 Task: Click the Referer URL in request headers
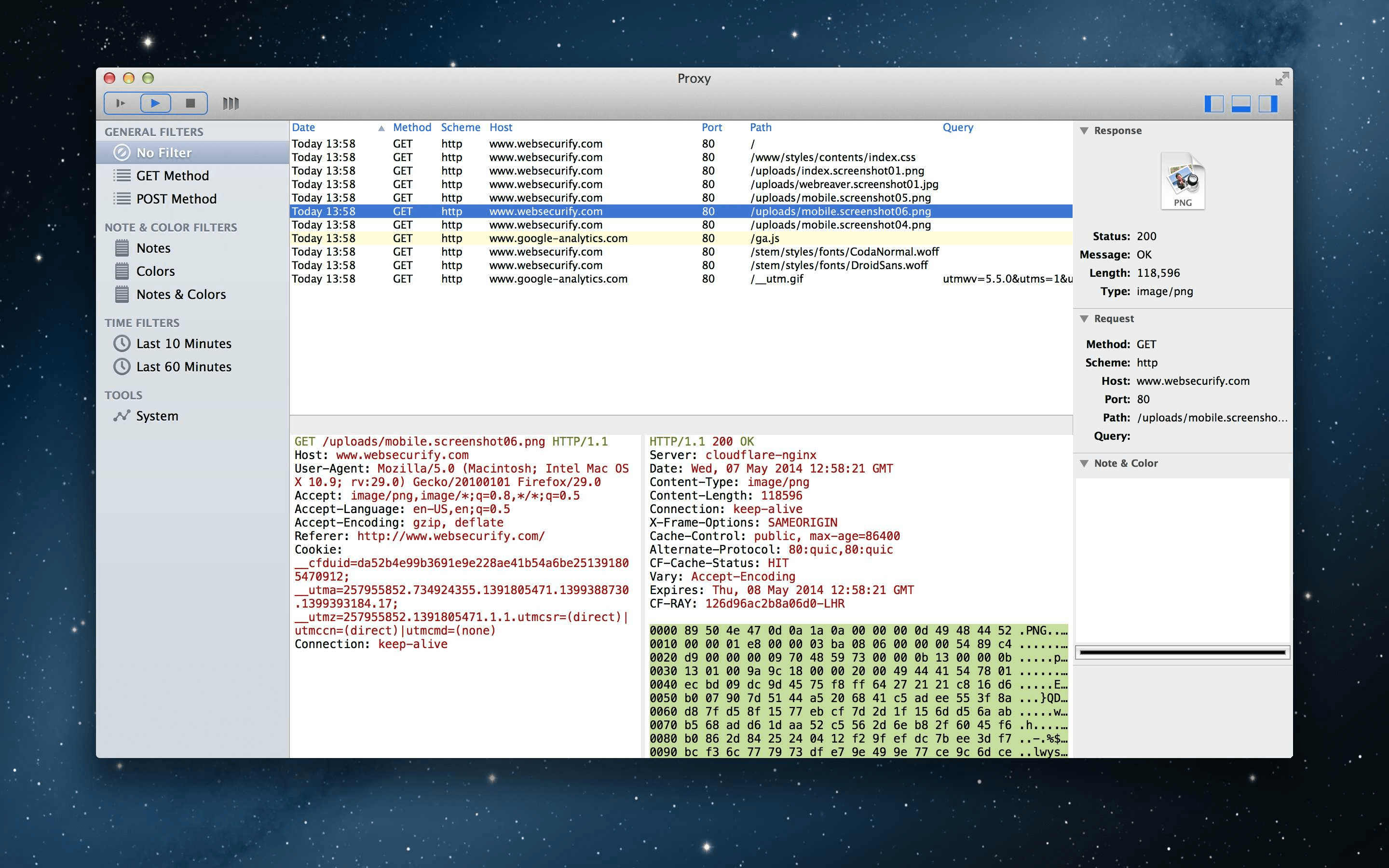pos(450,536)
